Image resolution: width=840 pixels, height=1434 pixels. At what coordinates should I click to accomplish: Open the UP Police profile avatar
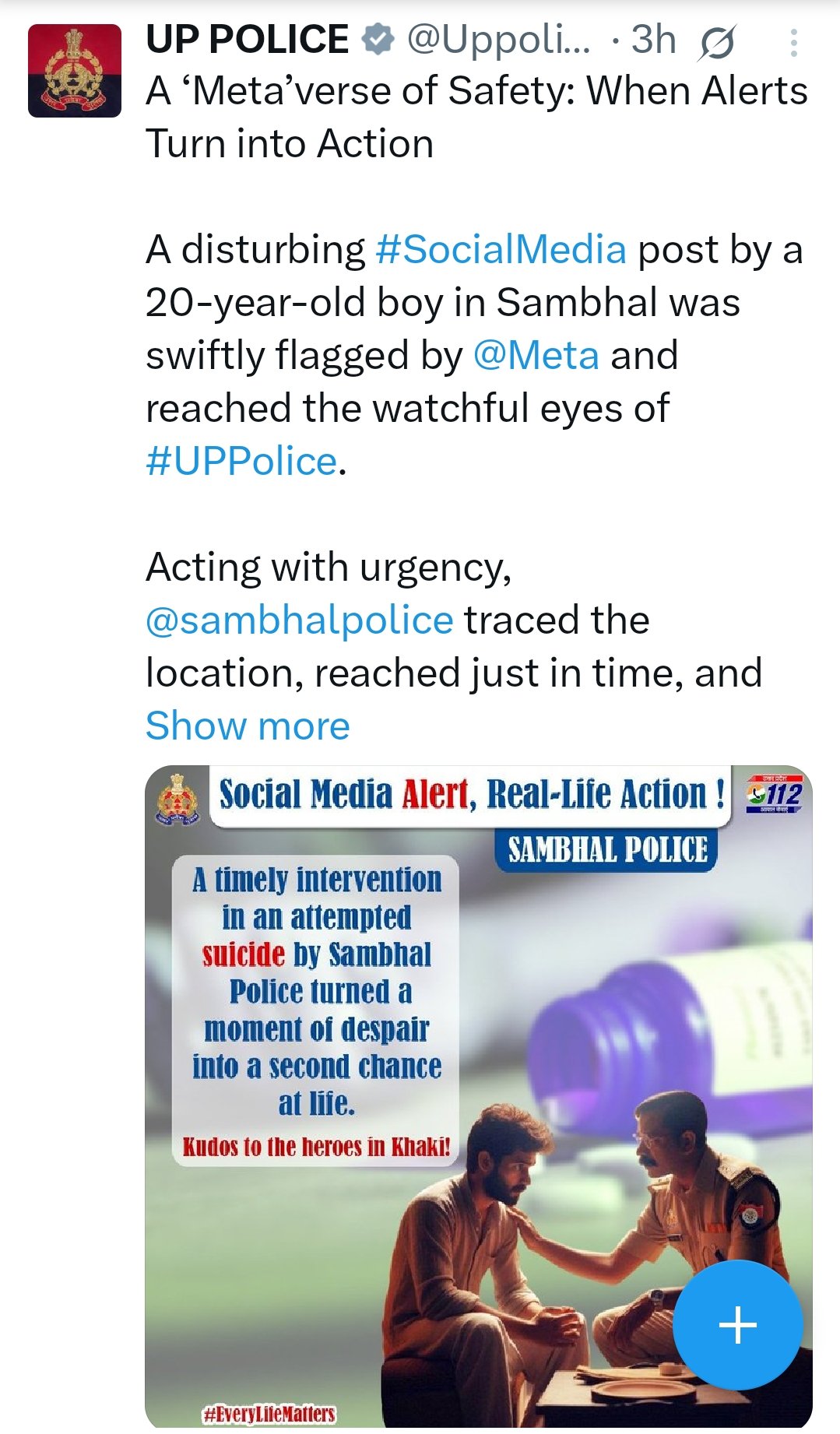75,71
